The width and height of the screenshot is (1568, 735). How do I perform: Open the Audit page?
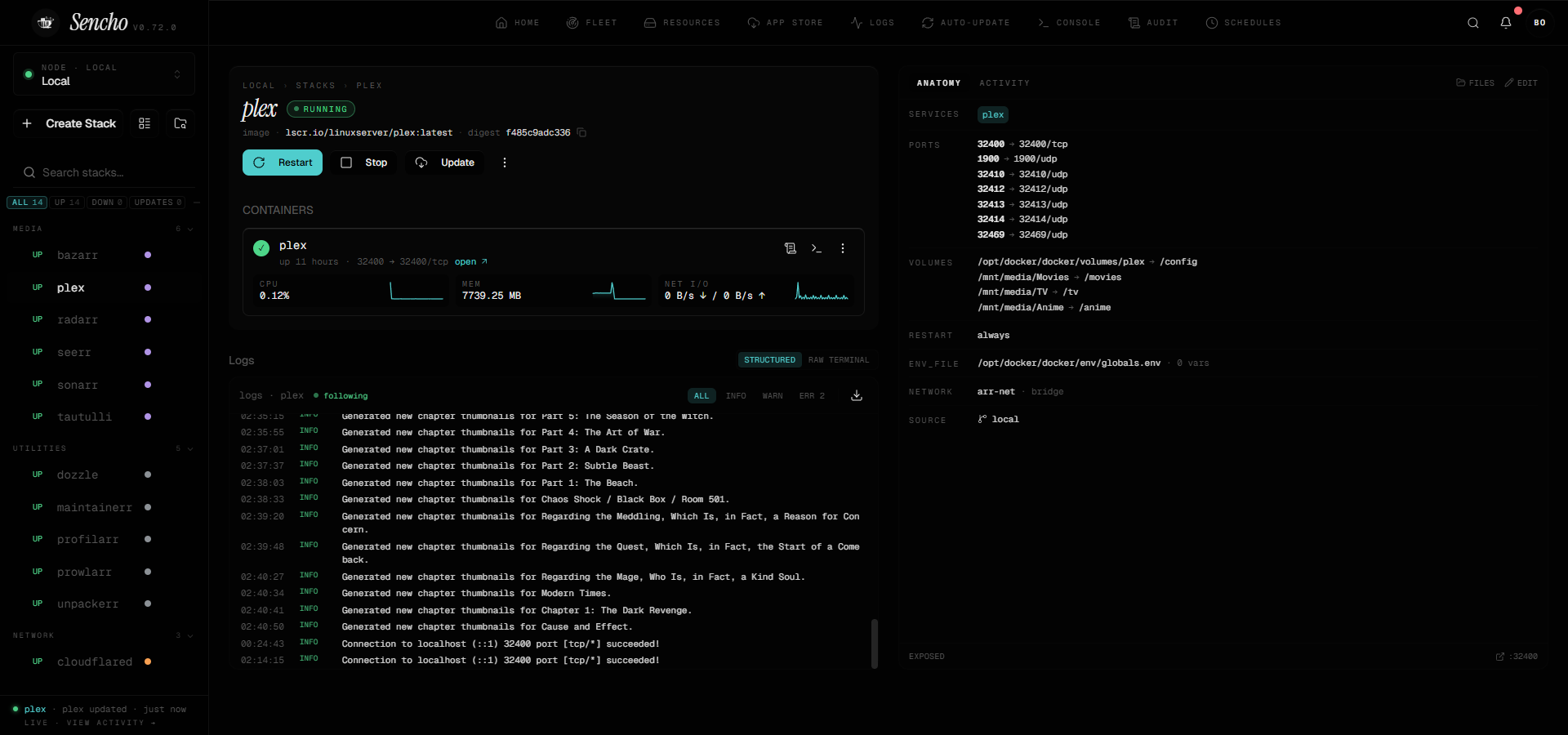[x=1152, y=23]
